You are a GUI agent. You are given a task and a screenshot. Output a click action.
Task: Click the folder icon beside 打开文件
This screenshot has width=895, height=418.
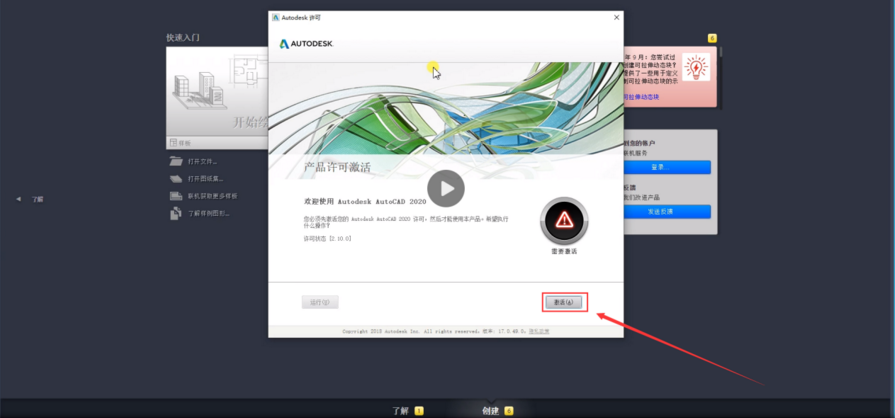tap(176, 161)
